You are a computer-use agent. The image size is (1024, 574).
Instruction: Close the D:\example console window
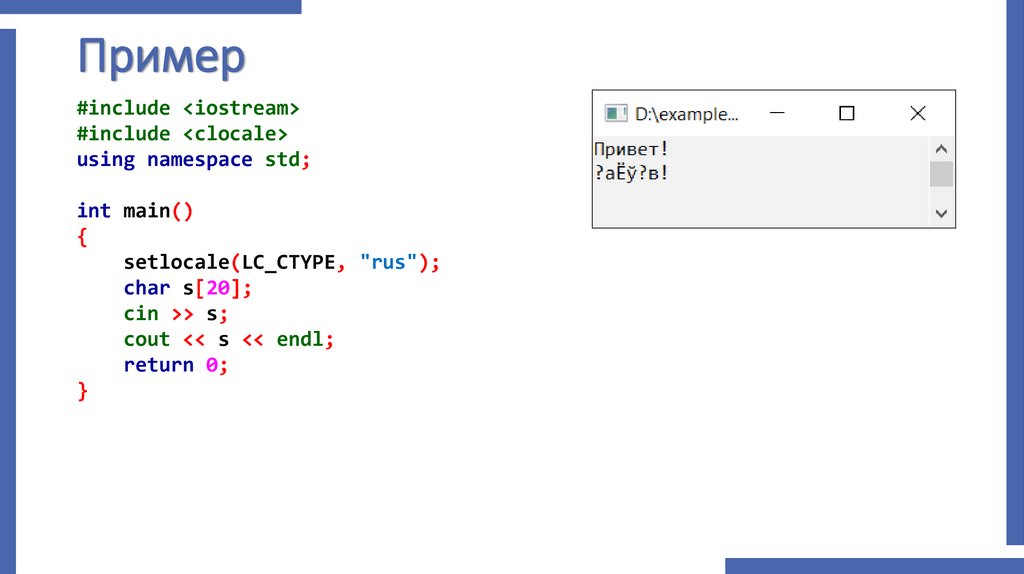[918, 114]
